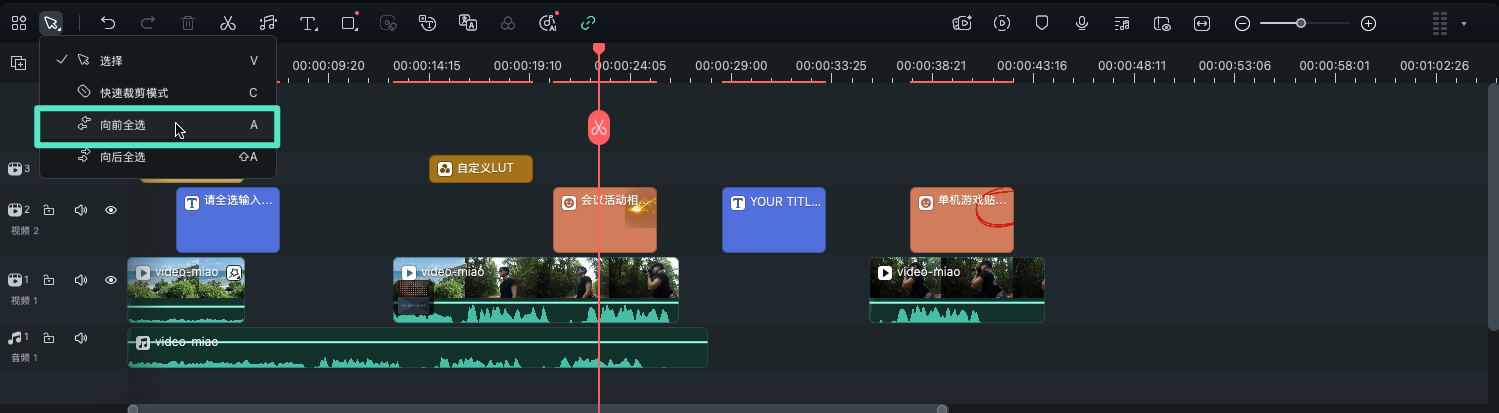Select the 自定义LUT effect clip
The image size is (1499, 413).
[481, 168]
